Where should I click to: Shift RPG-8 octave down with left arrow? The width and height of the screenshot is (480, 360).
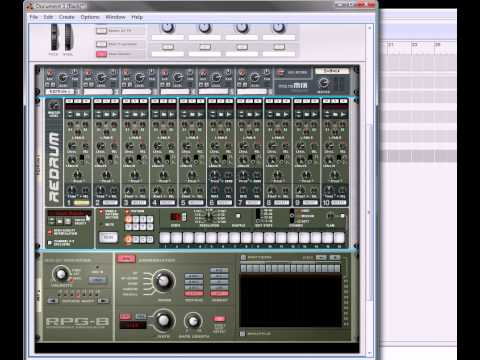tap(53, 301)
